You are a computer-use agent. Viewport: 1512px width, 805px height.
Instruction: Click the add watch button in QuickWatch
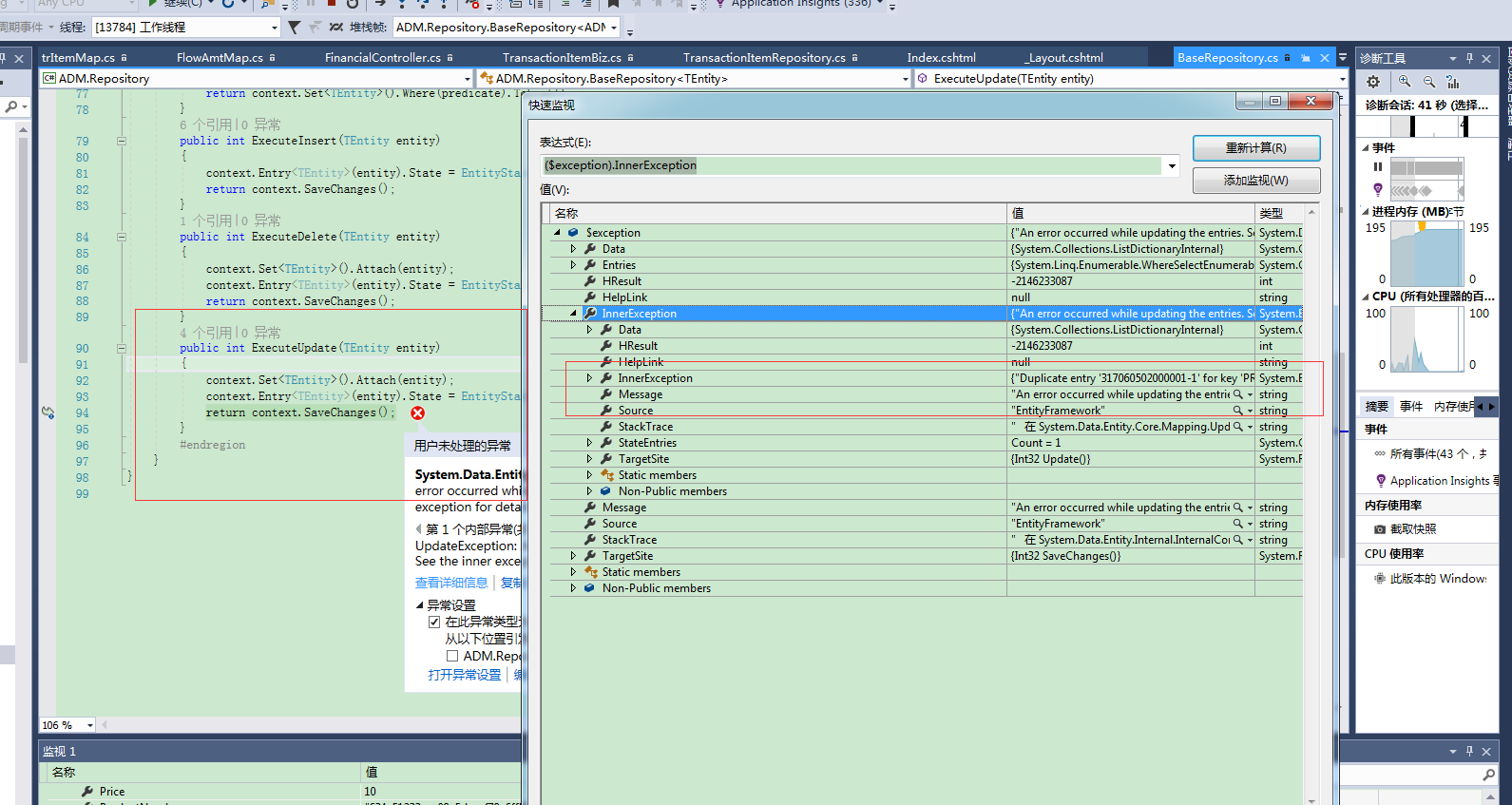[1256, 181]
